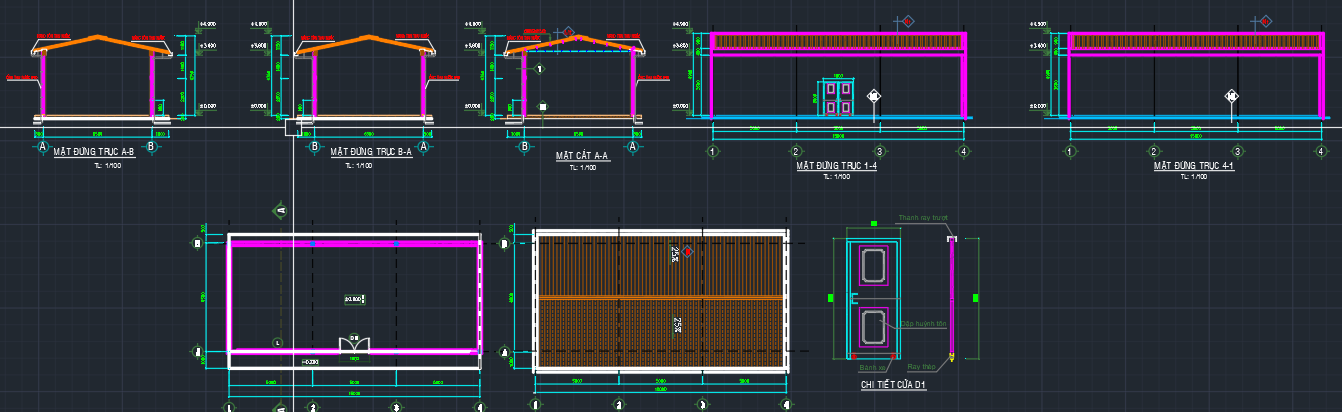The width and height of the screenshot is (1342, 412).
Task: Select the right green grip beside the rail section
Action: 975,297
